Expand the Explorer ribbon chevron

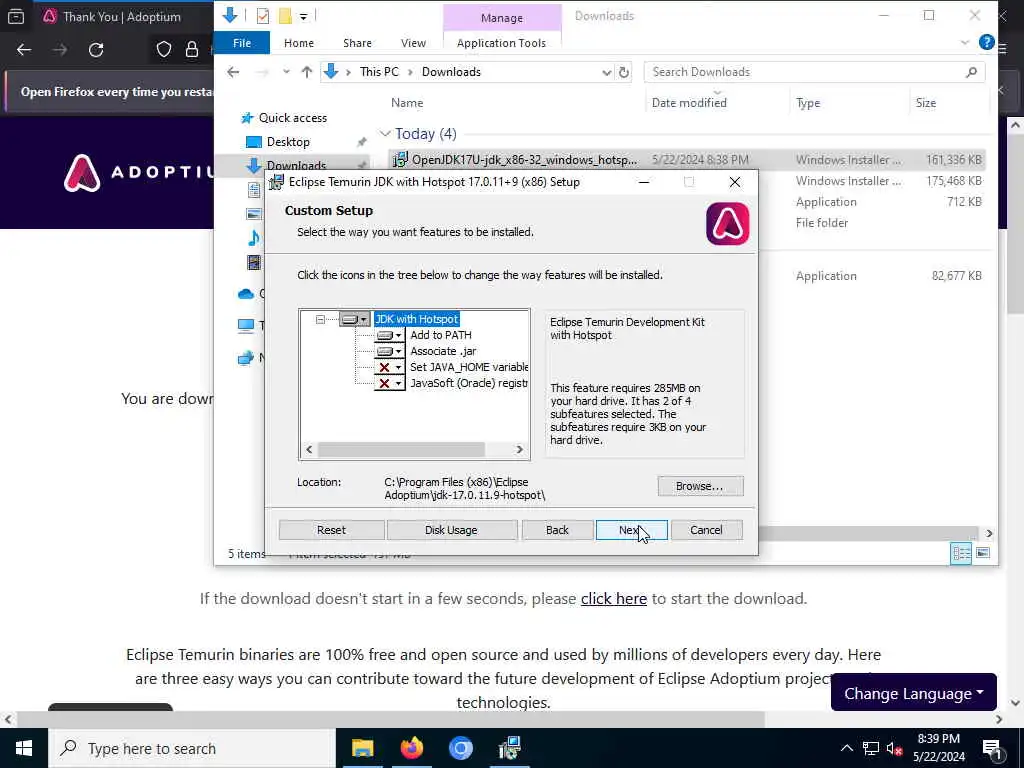click(x=965, y=42)
